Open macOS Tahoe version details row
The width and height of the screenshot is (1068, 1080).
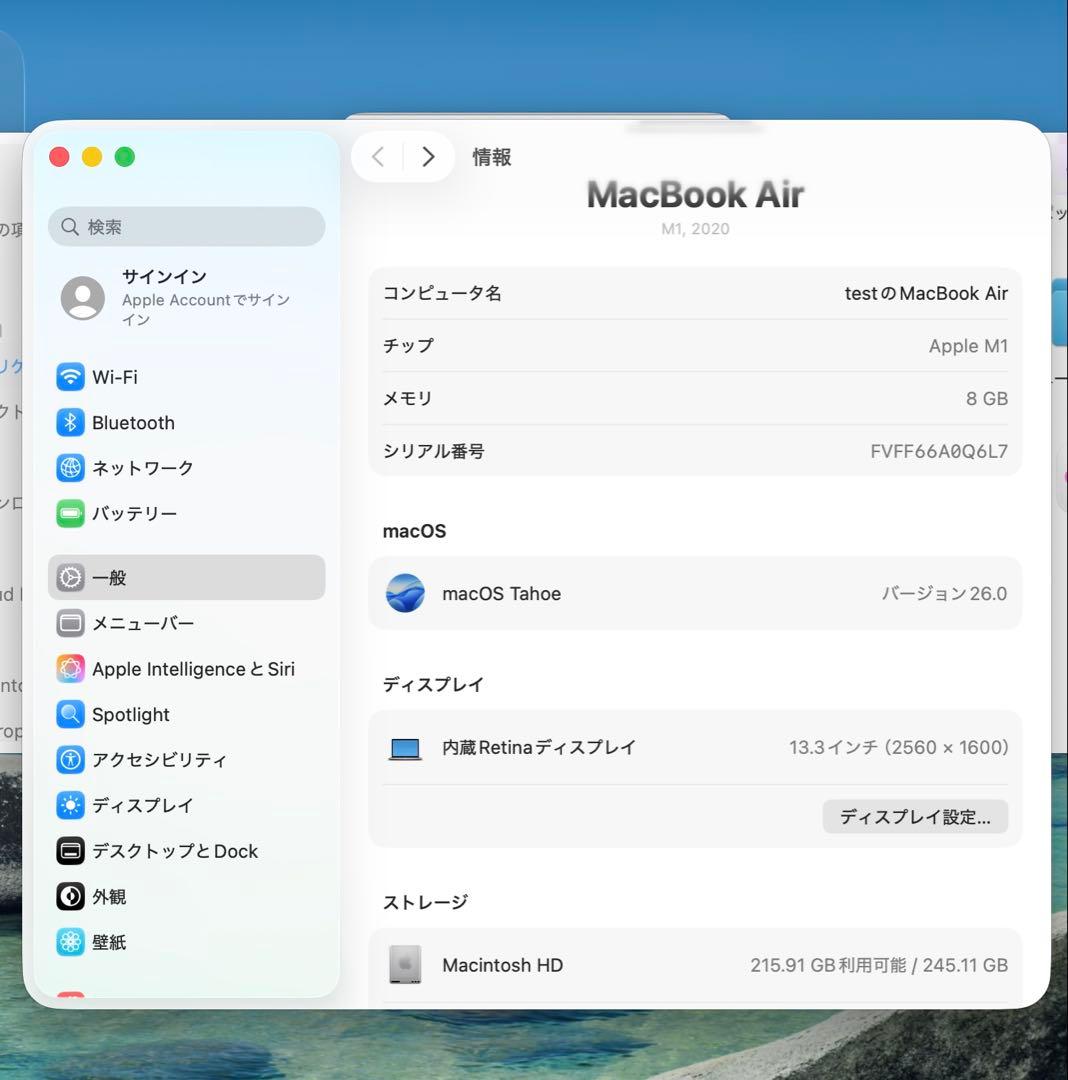(x=696, y=593)
